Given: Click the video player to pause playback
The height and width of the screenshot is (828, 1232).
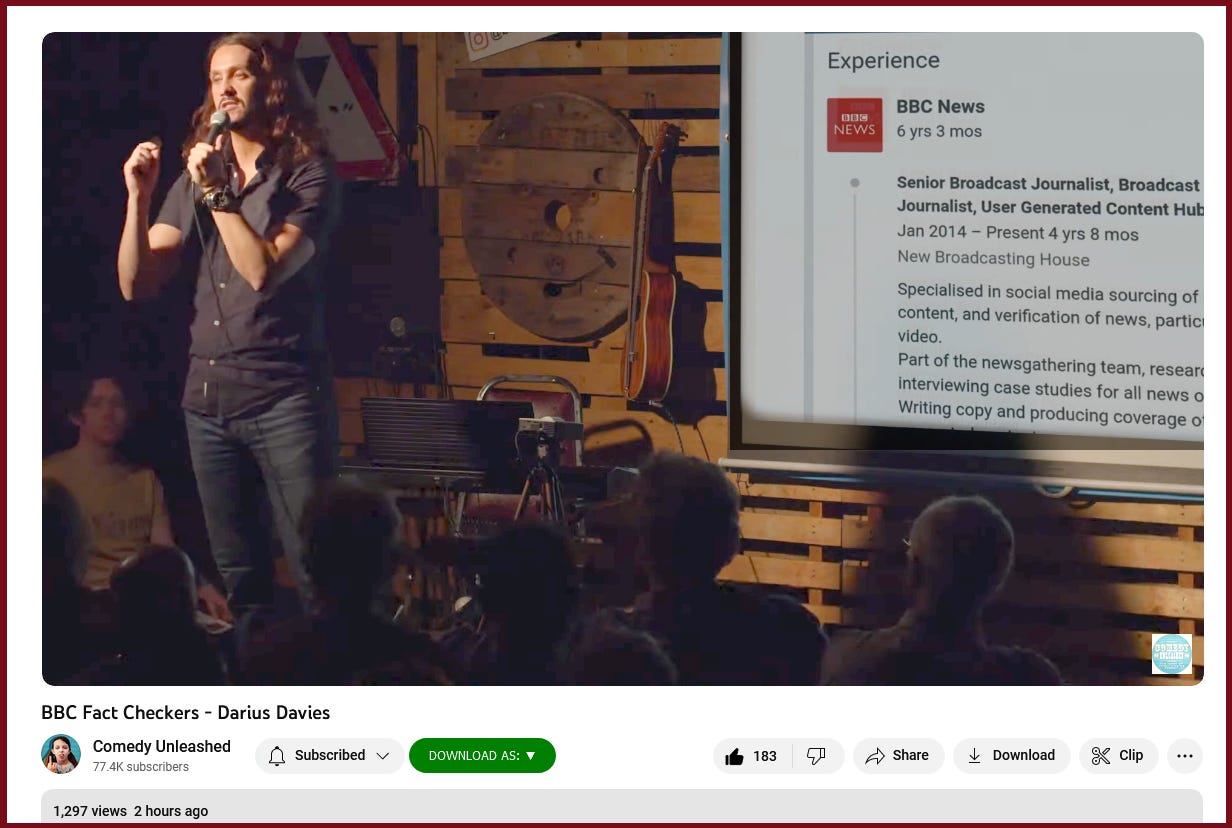Looking at the screenshot, I should [622, 358].
